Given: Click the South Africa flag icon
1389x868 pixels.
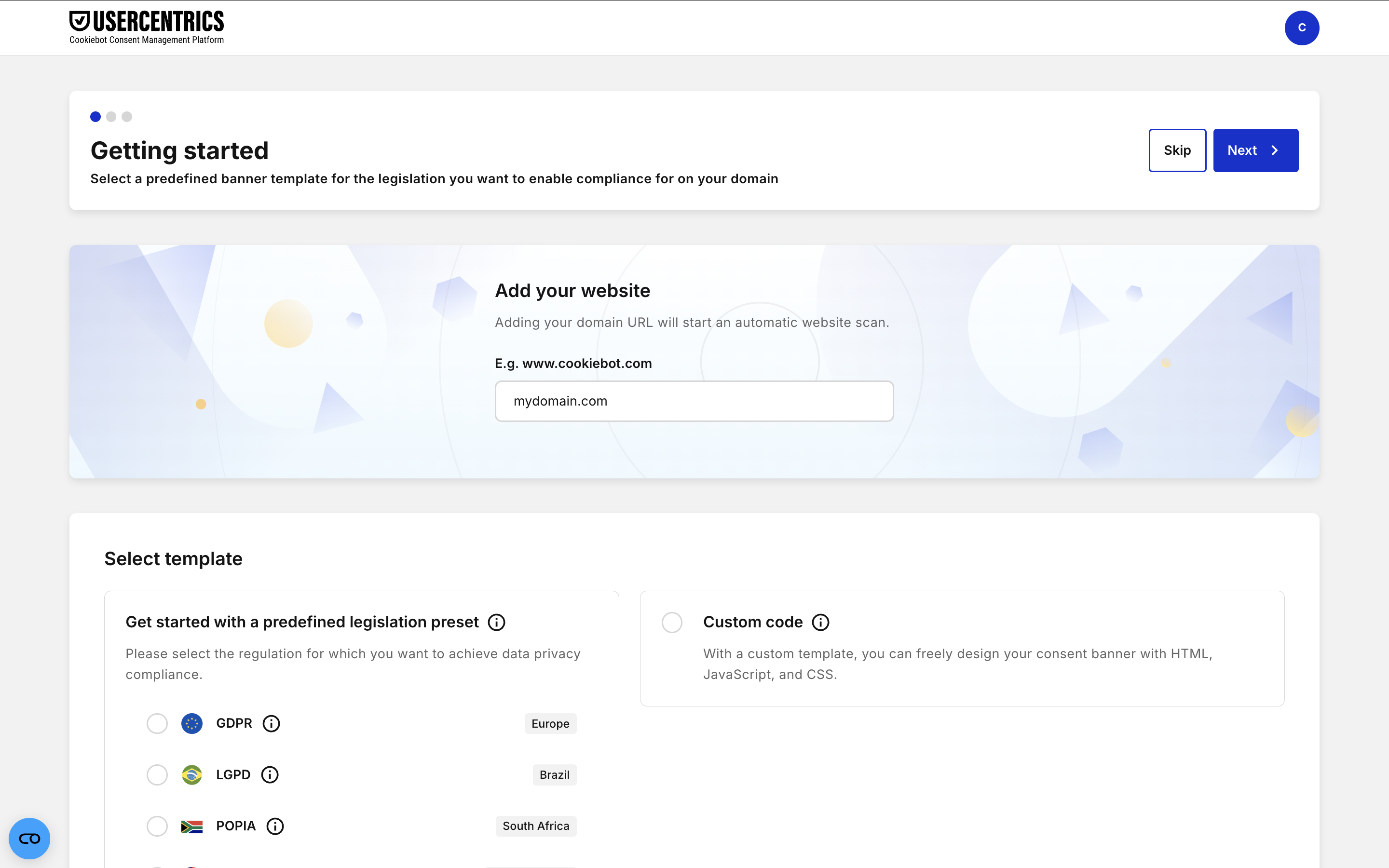Looking at the screenshot, I should click(191, 826).
